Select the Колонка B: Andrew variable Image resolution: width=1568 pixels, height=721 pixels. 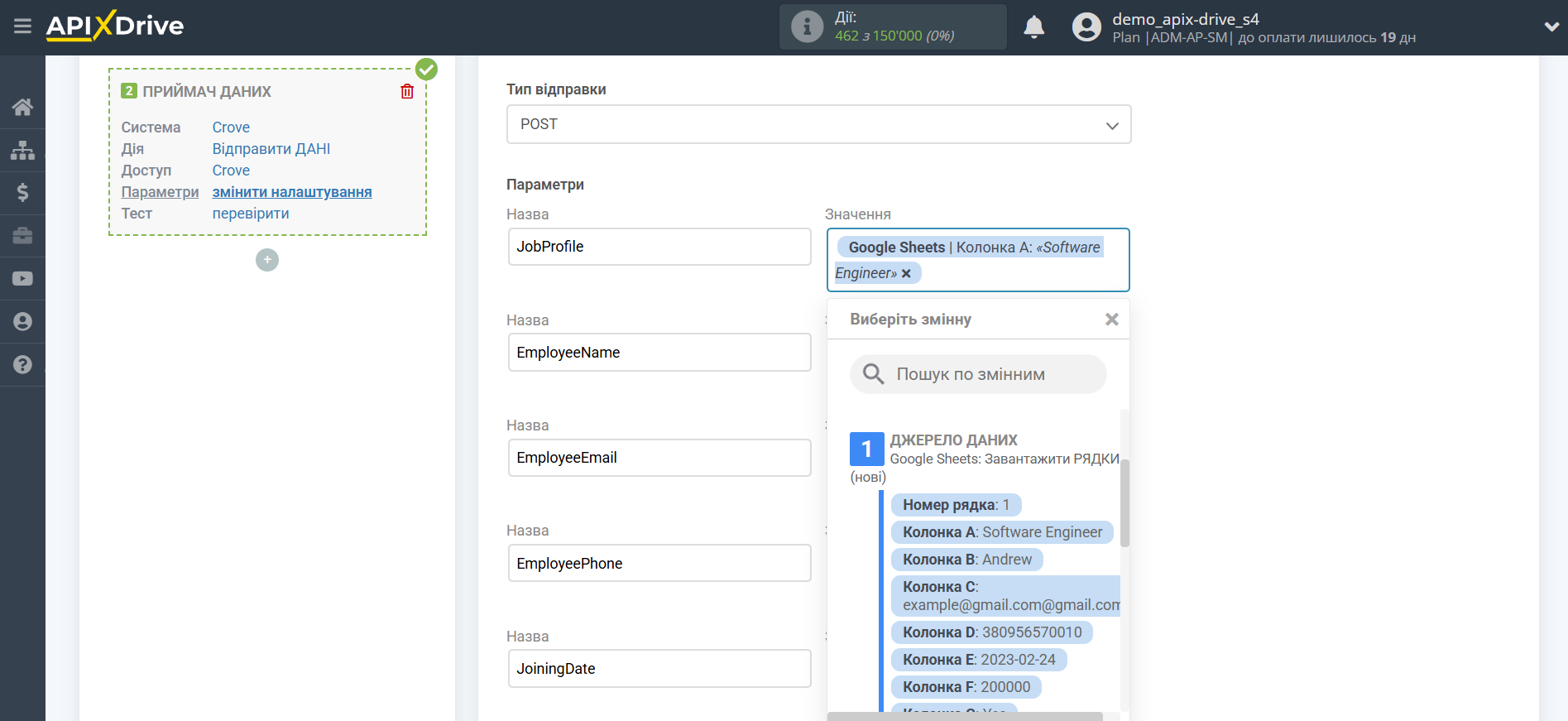tap(966, 560)
